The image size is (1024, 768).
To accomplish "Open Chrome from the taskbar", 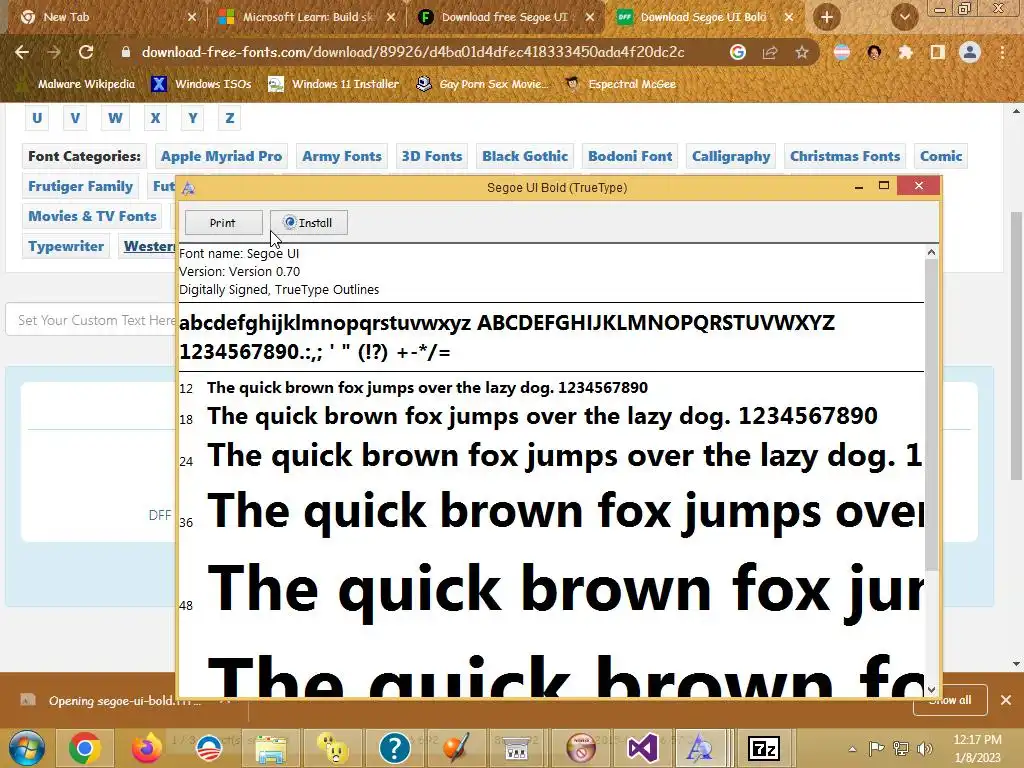I will coord(85,748).
